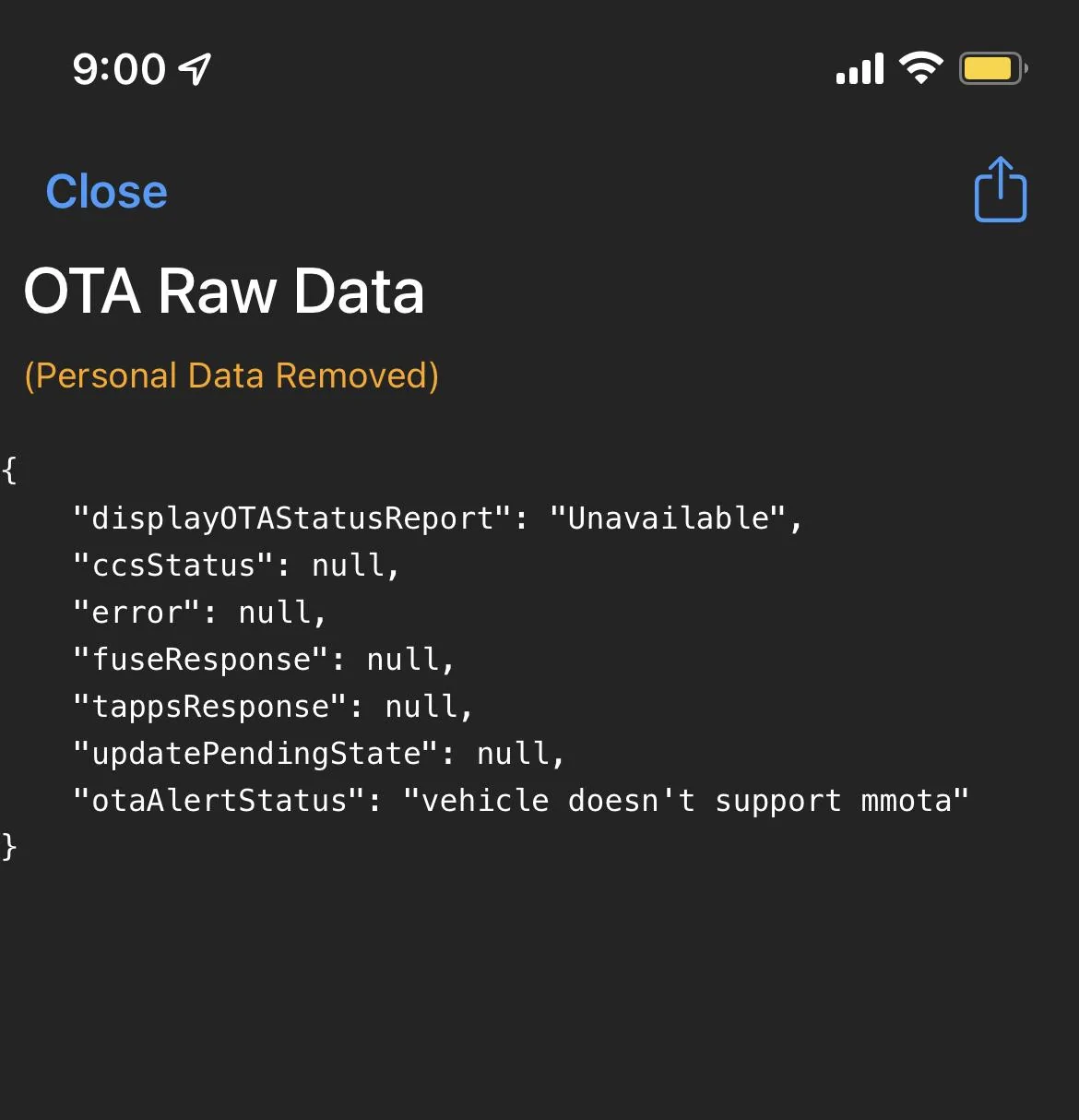Image resolution: width=1079 pixels, height=1120 pixels.
Task: Tap "vehicle doesn't support mmota" text
Action: [x=686, y=801]
